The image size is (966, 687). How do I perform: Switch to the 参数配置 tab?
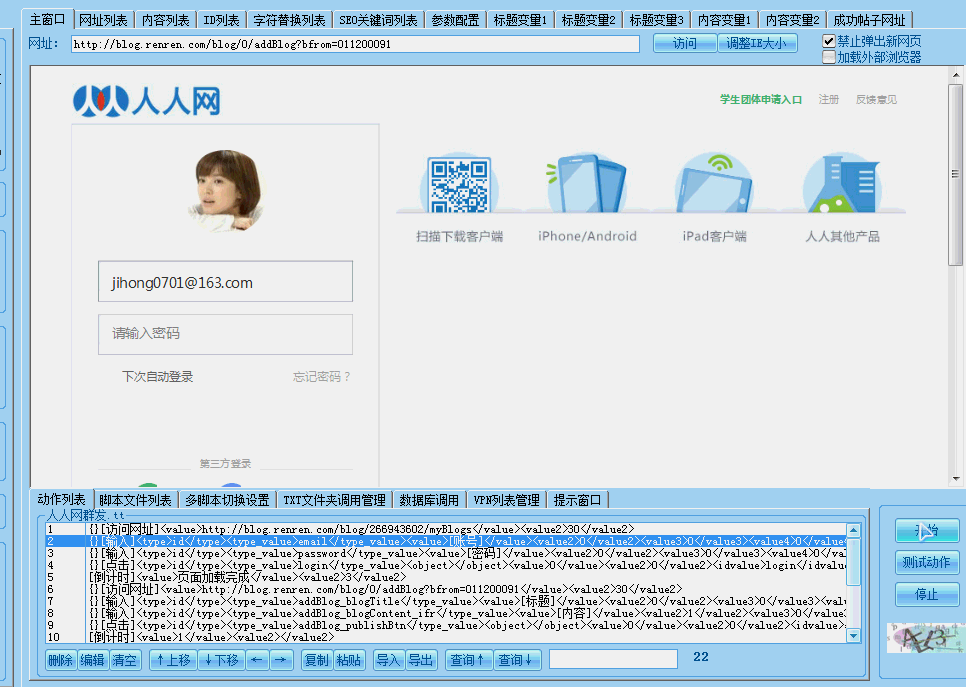pyautogui.click(x=455, y=20)
